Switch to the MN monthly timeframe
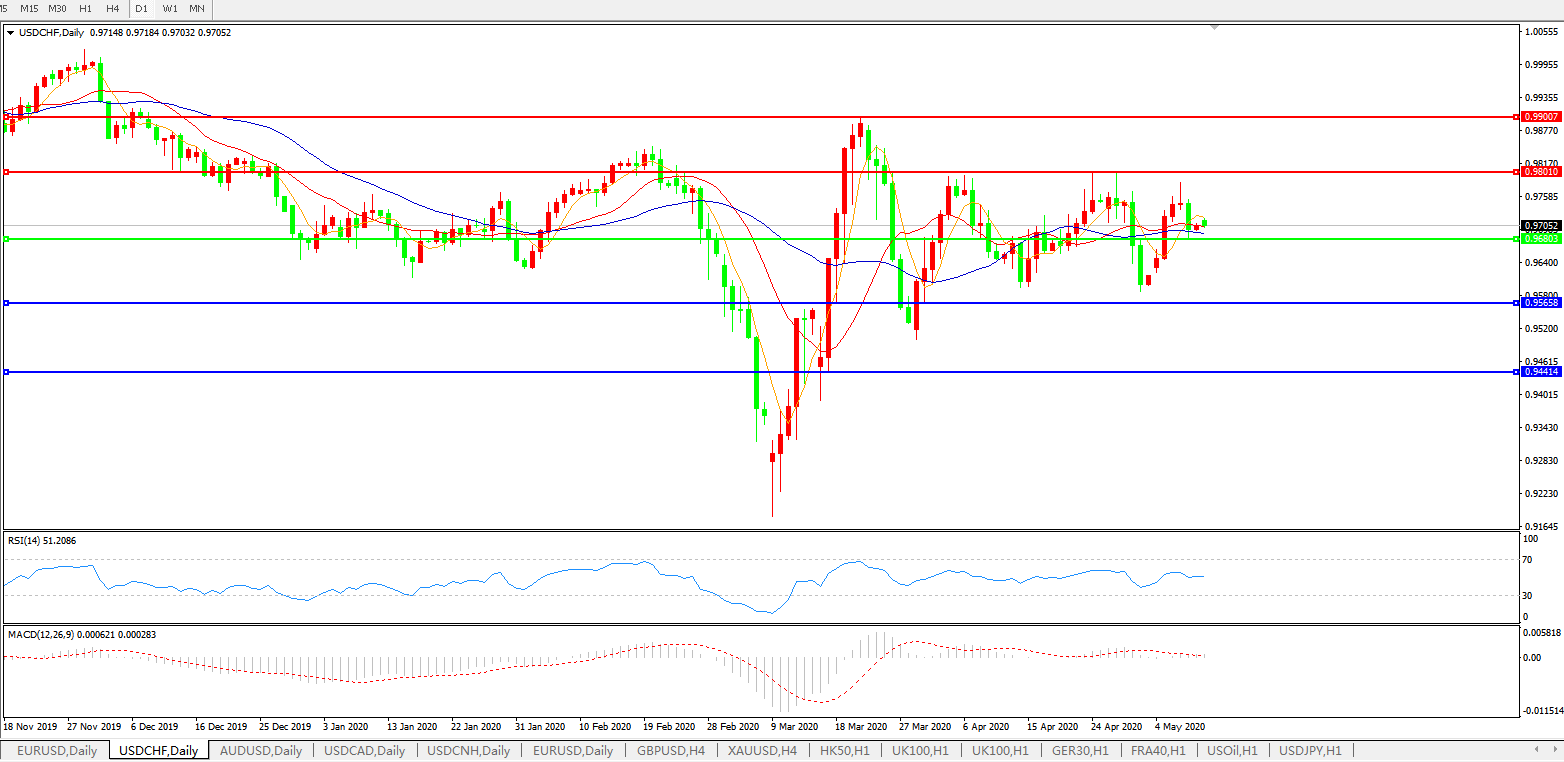The width and height of the screenshot is (1564, 762). pos(197,8)
